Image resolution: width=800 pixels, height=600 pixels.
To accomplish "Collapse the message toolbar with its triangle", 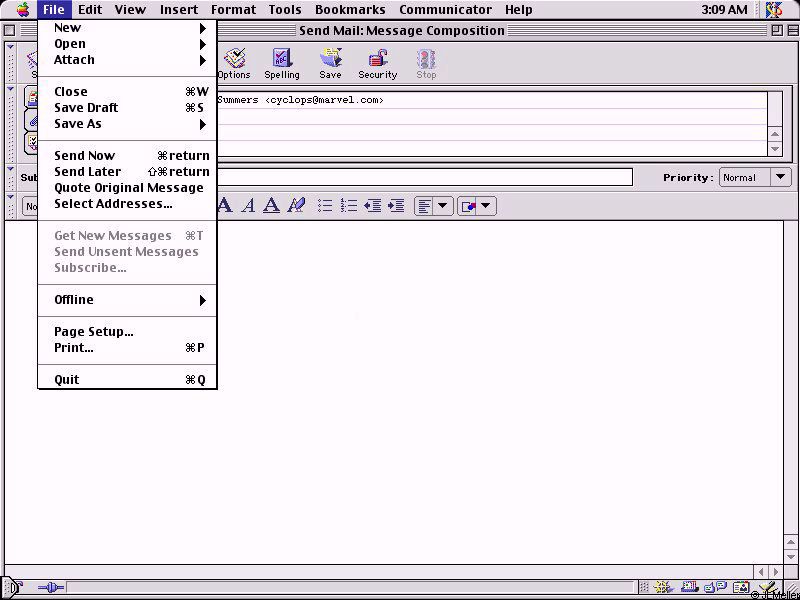I will tap(11, 47).
